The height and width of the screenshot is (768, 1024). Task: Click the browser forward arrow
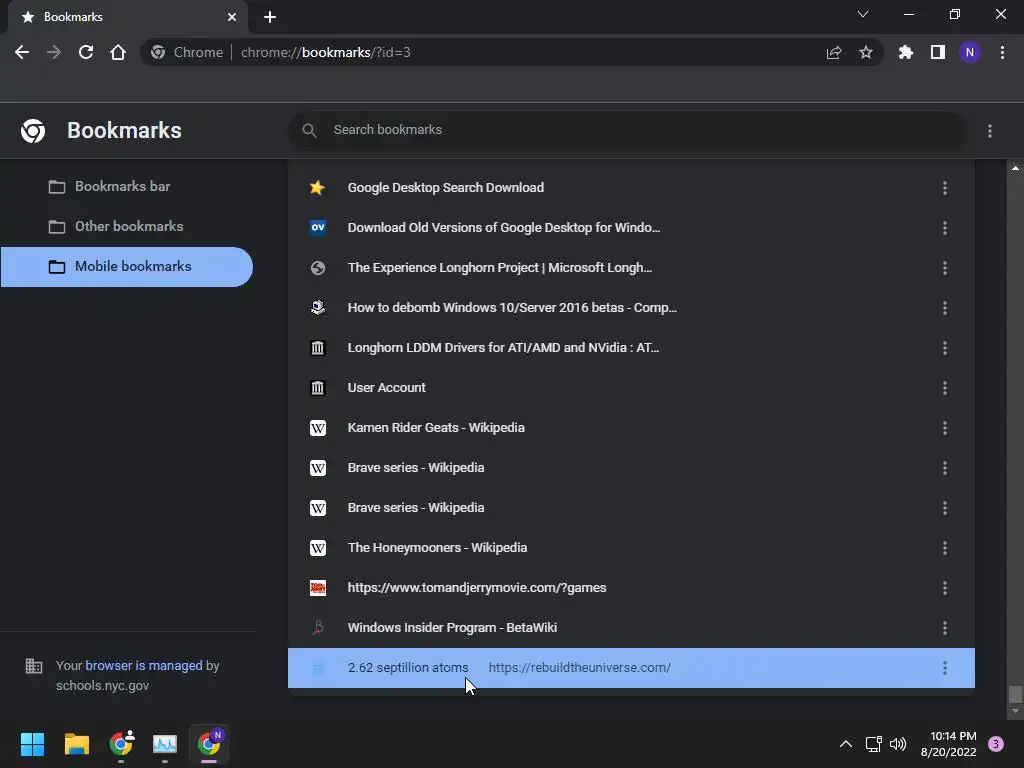54,52
